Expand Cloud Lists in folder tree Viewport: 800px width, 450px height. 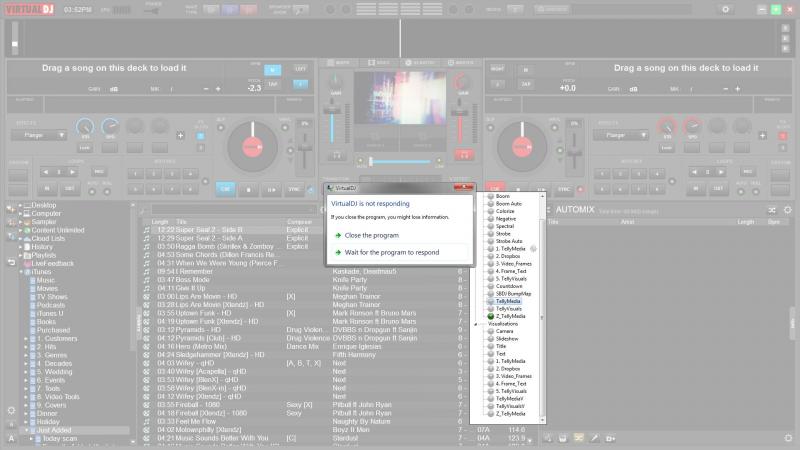[20, 238]
